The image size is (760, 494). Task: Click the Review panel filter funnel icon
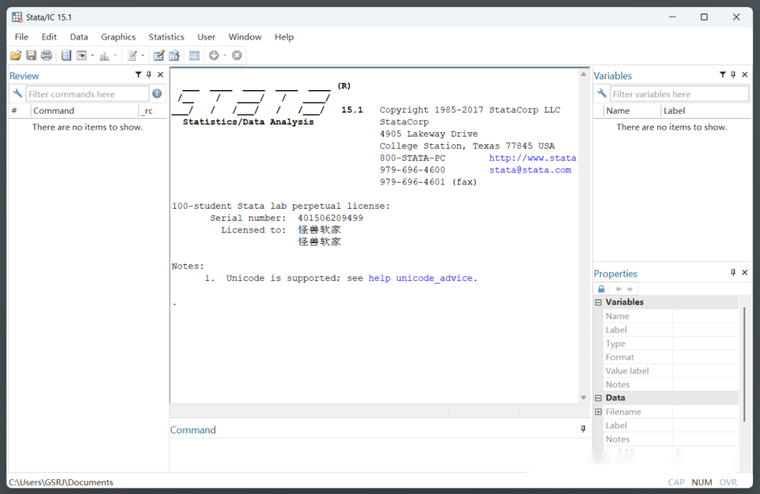pos(138,75)
